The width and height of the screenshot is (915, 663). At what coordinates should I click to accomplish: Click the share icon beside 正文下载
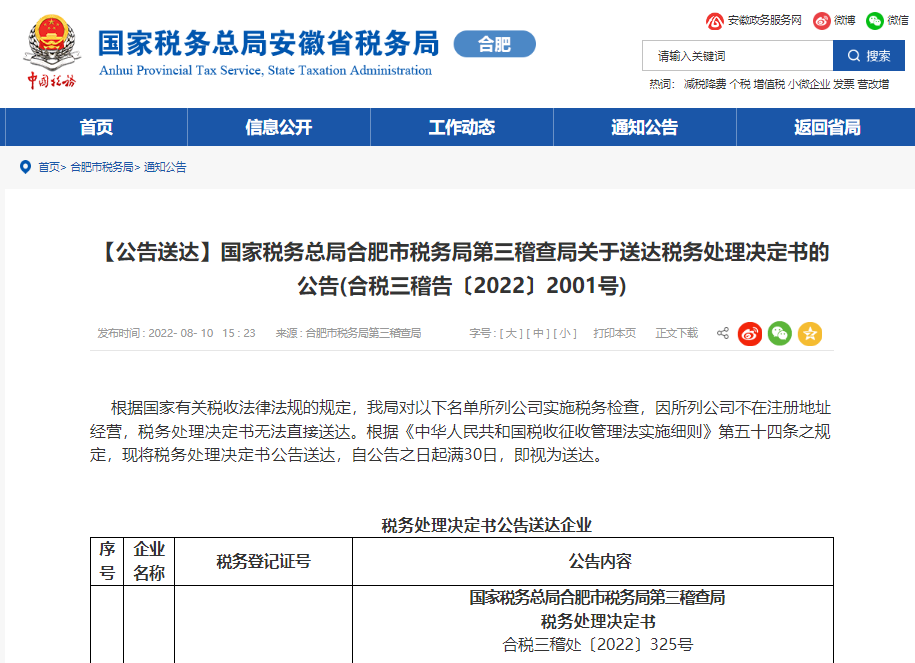point(722,333)
